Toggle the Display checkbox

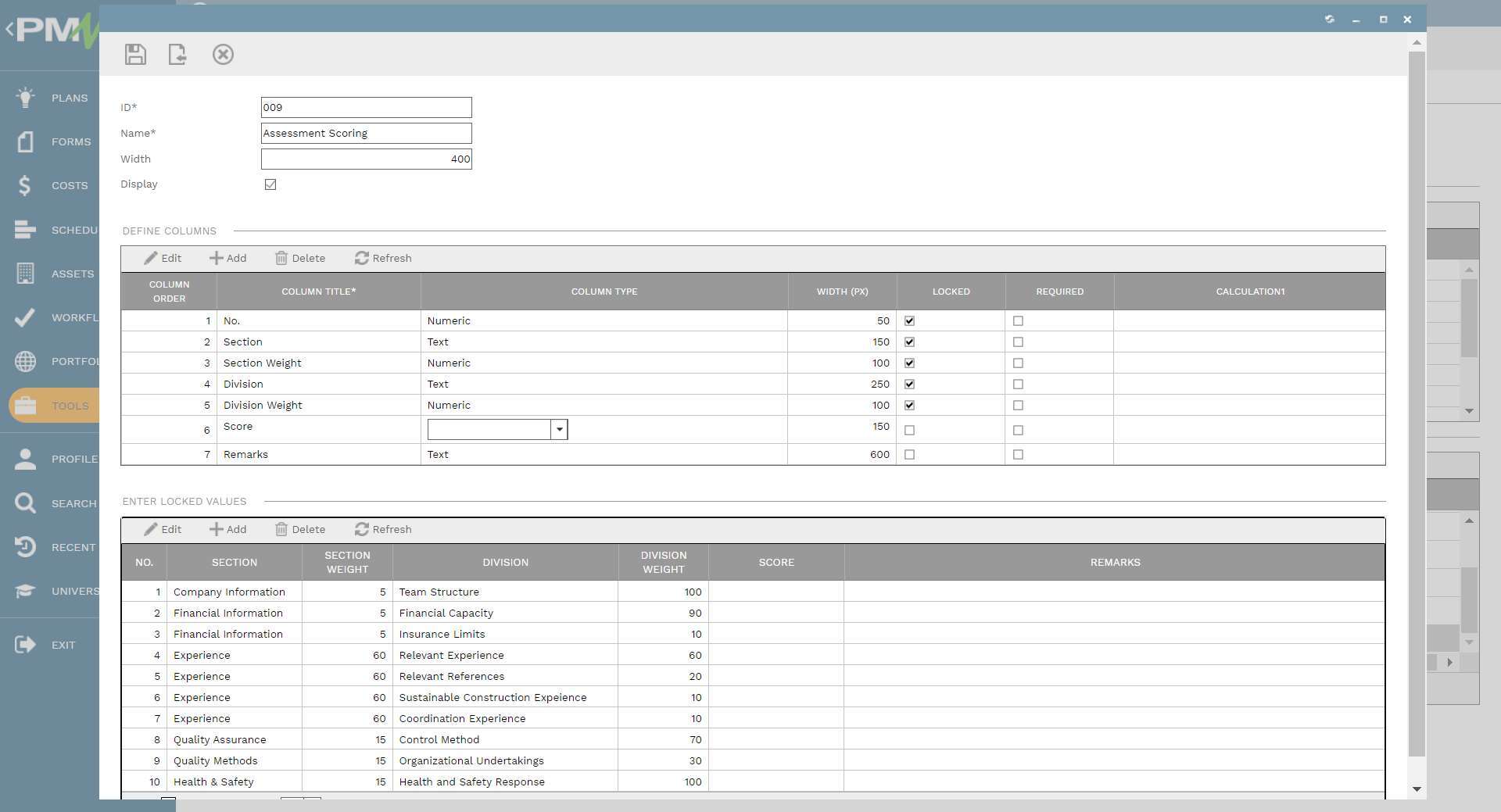(x=270, y=184)
